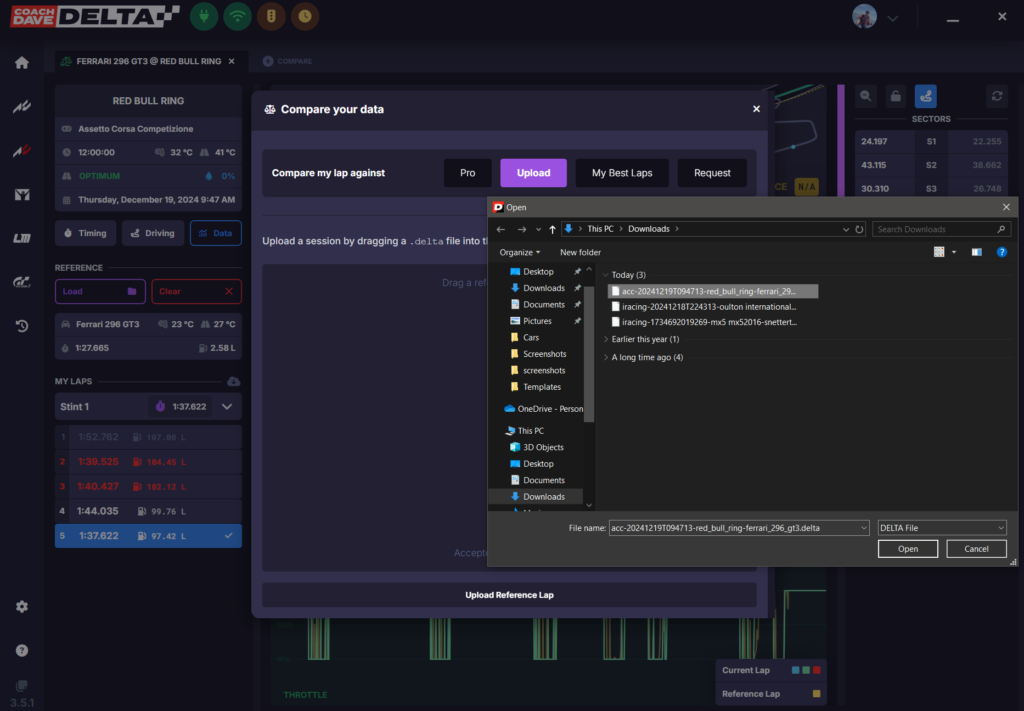Click the yellow Reference Lap color swatch
Viewport: 1024px width, 711px height.
tap(816, 694)
